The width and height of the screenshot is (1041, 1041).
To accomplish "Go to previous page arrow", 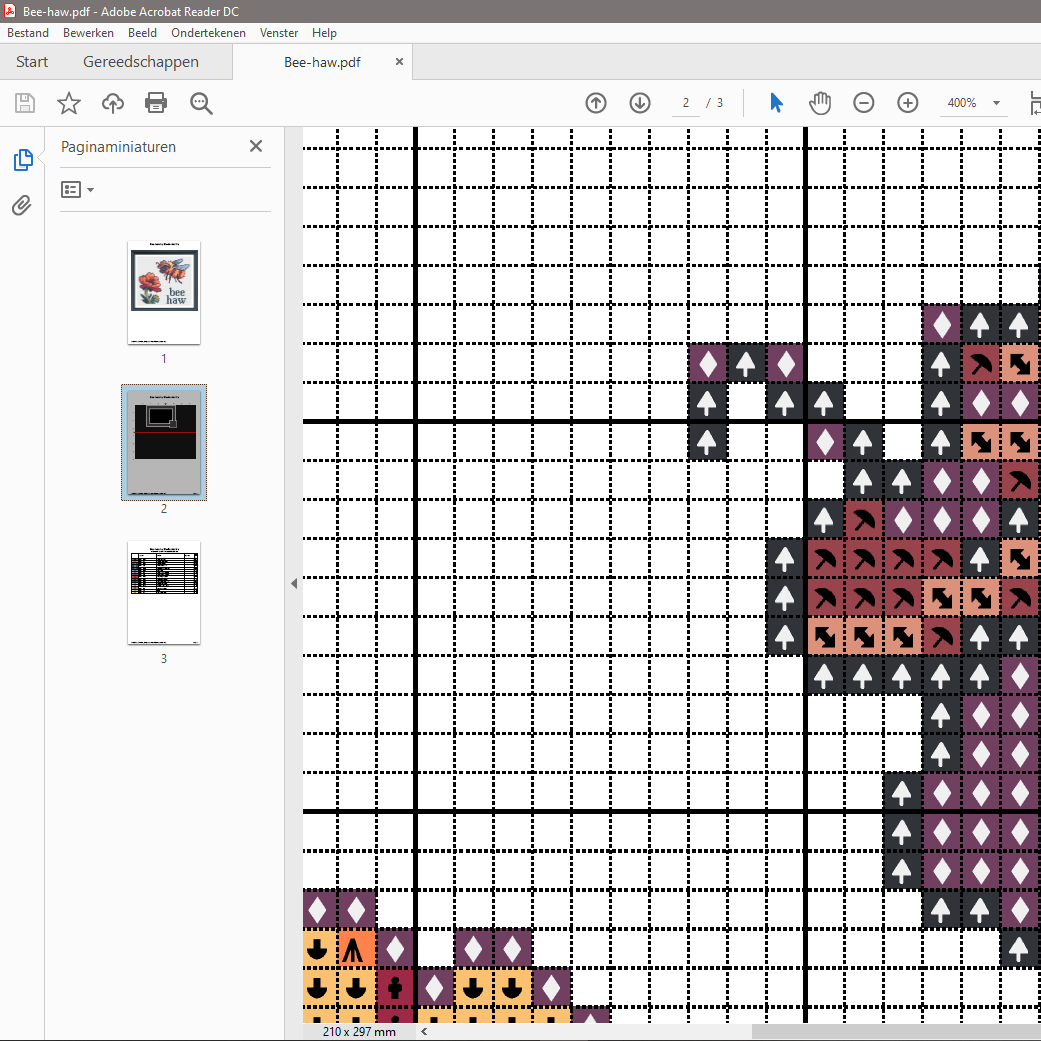I will 596,103.
